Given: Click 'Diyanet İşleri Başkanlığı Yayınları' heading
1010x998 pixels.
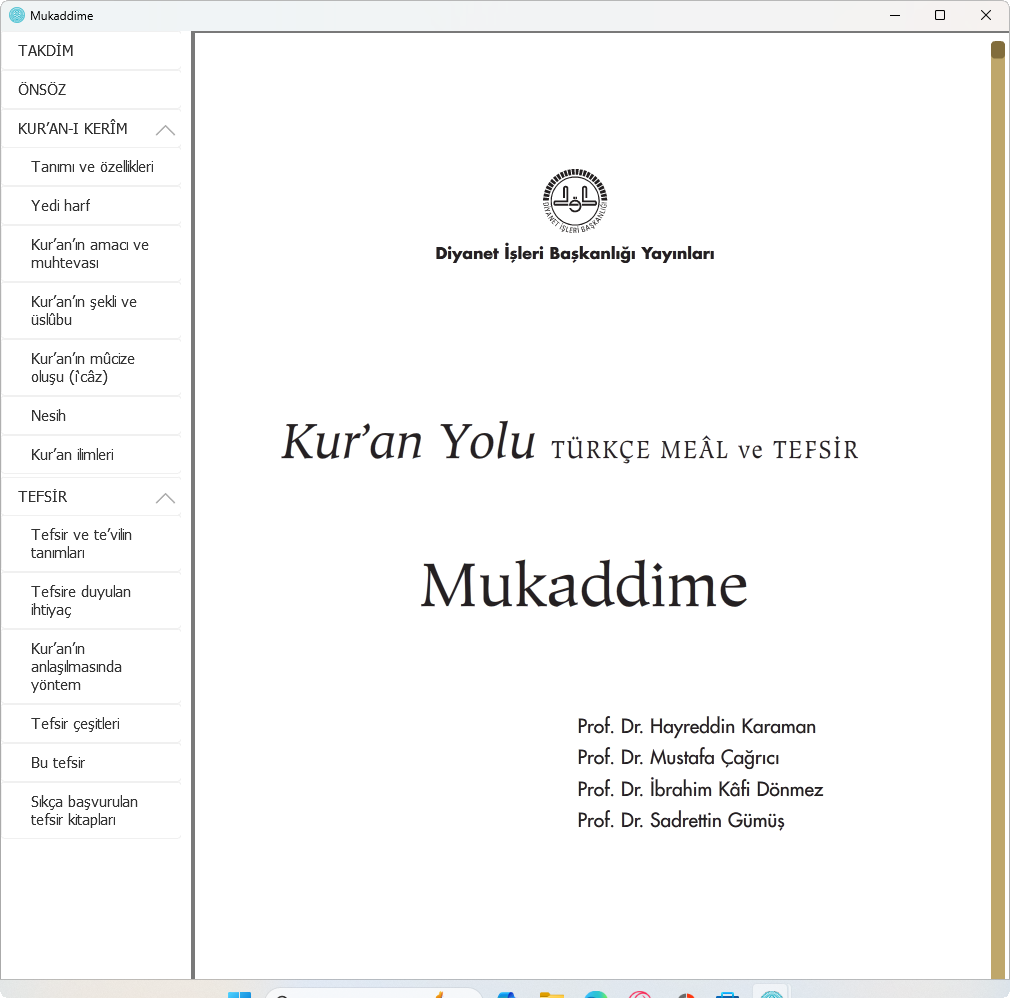Looking at the screenshot, I should point(575,253).
